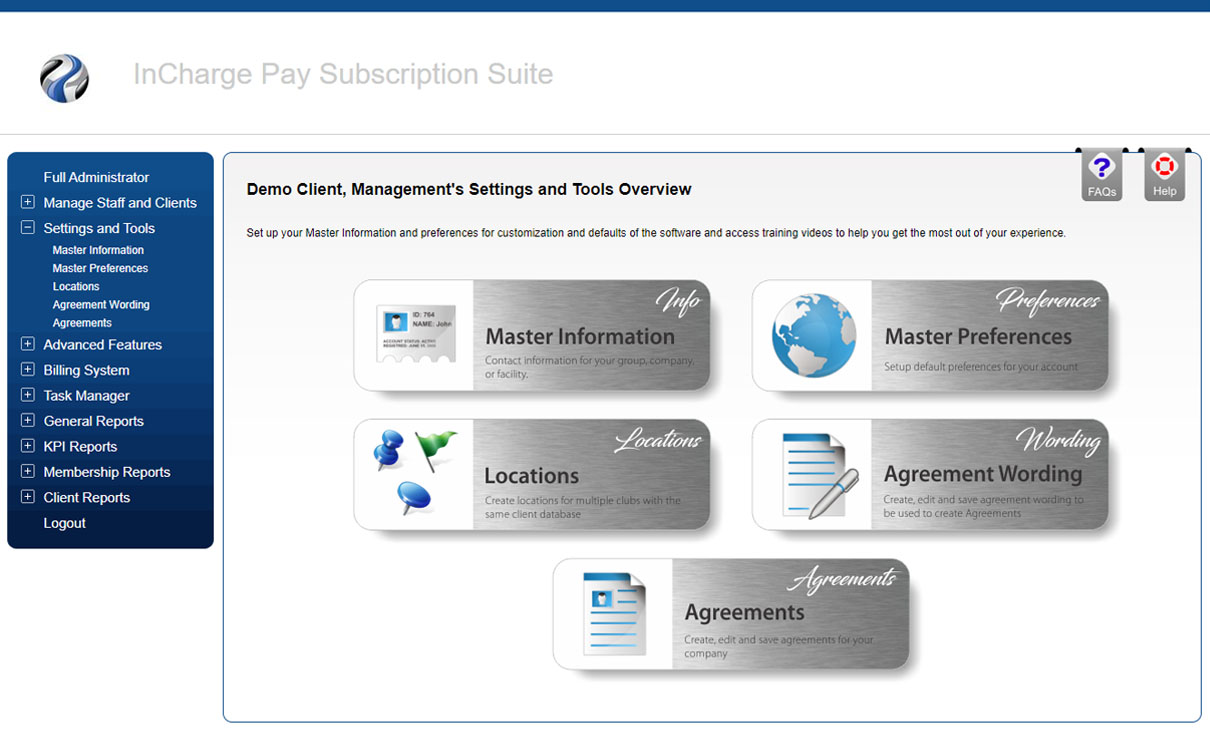Viewport: 1210px width, 750px height.
Task: Open the Master Preferences card title
Action: click(x=978, y=337)
